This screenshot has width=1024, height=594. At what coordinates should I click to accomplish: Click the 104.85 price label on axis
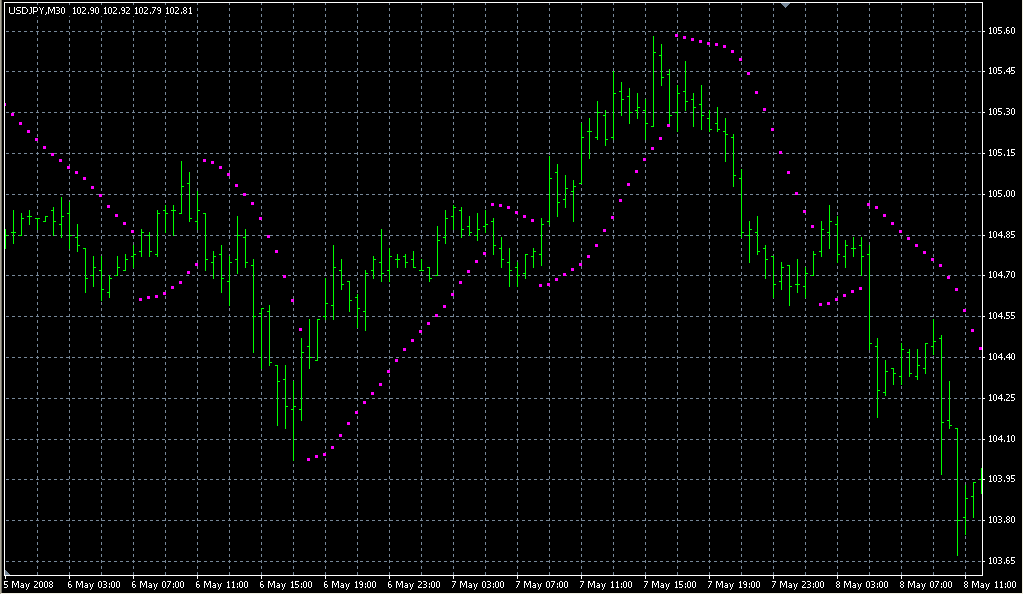click(1001, 235)
